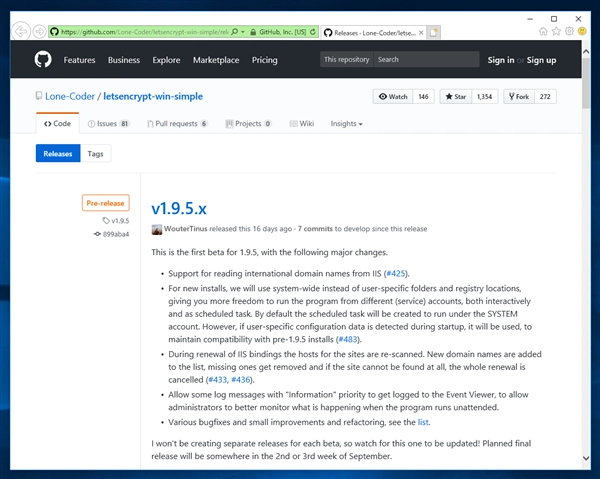Click the page scrollbar up arrow
Image resolution: width=600 pixels, height=479 pixels.
(x=586, y=51)
